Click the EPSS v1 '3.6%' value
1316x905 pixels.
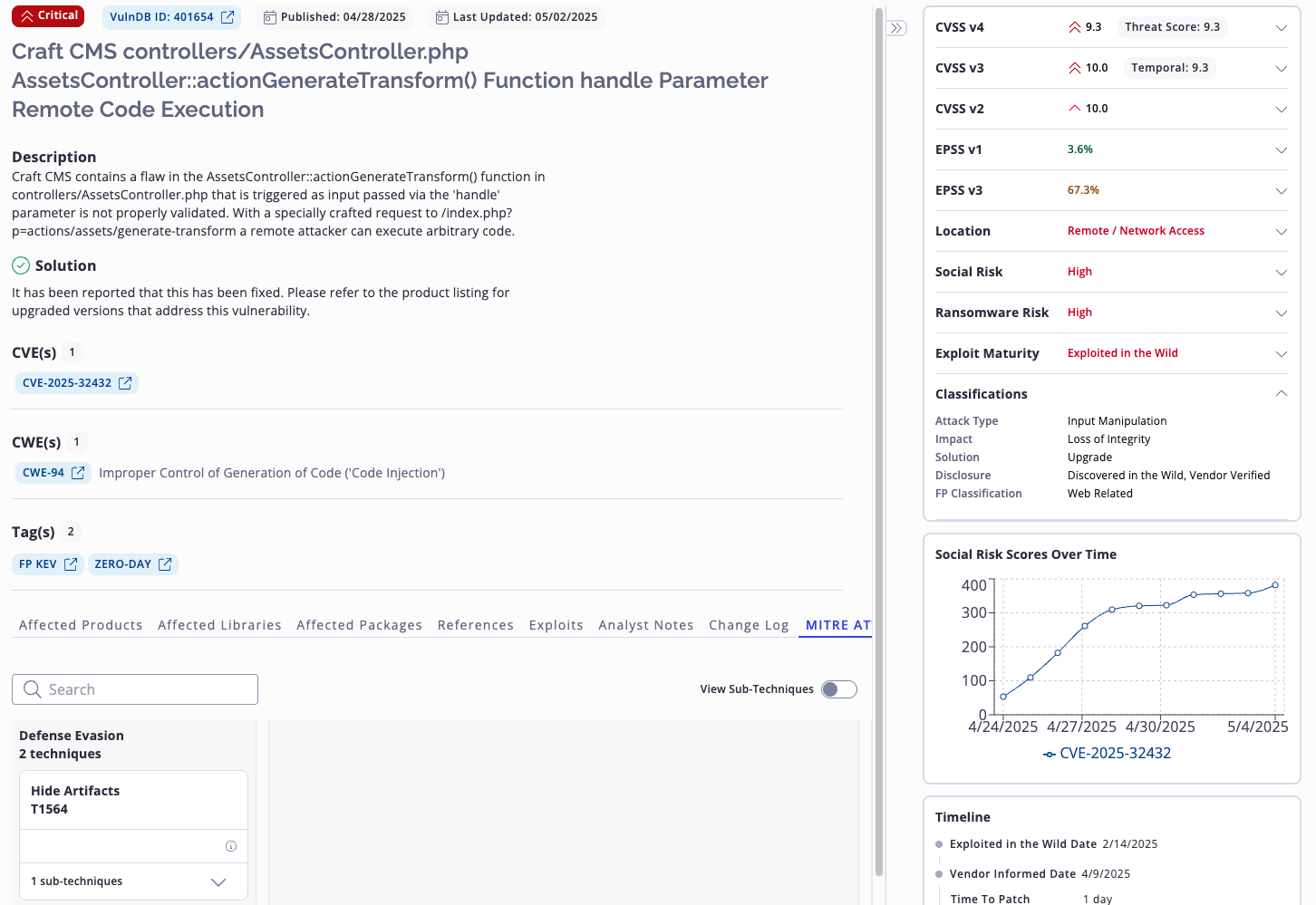[x=1080, y=149]
